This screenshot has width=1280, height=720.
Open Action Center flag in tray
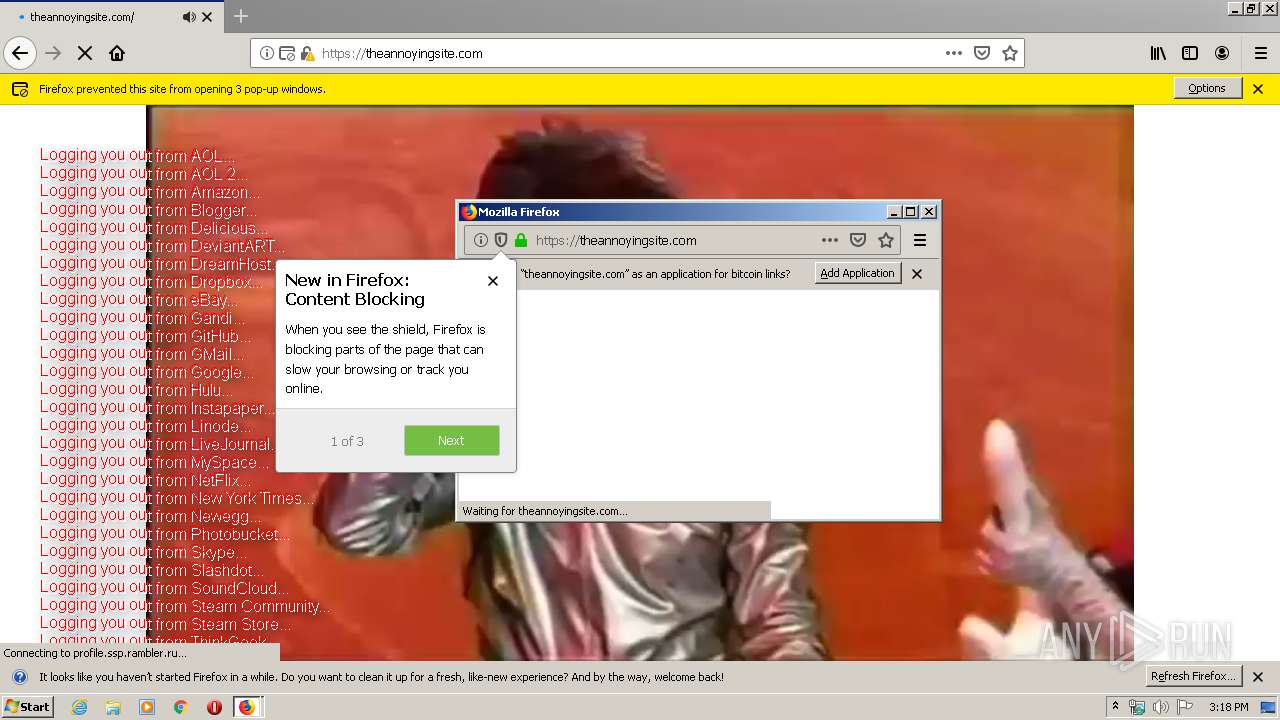click(x=1185, y=707)
